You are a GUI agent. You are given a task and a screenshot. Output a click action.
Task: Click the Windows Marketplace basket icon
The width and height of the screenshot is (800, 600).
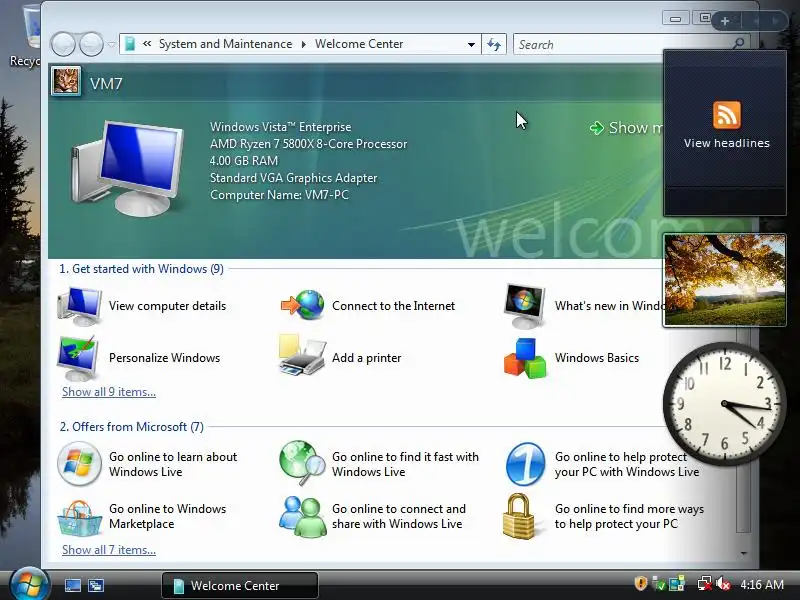click(x=79, y=517)
